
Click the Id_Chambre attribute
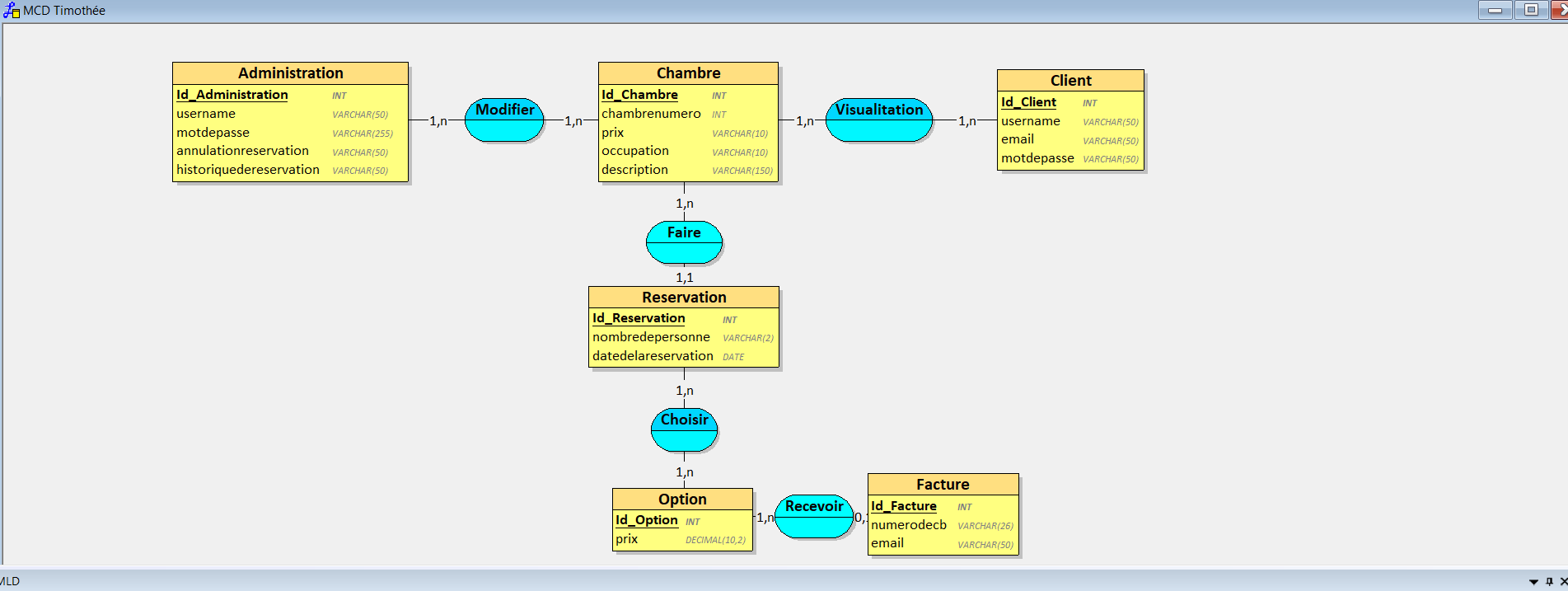coord(639,95)
